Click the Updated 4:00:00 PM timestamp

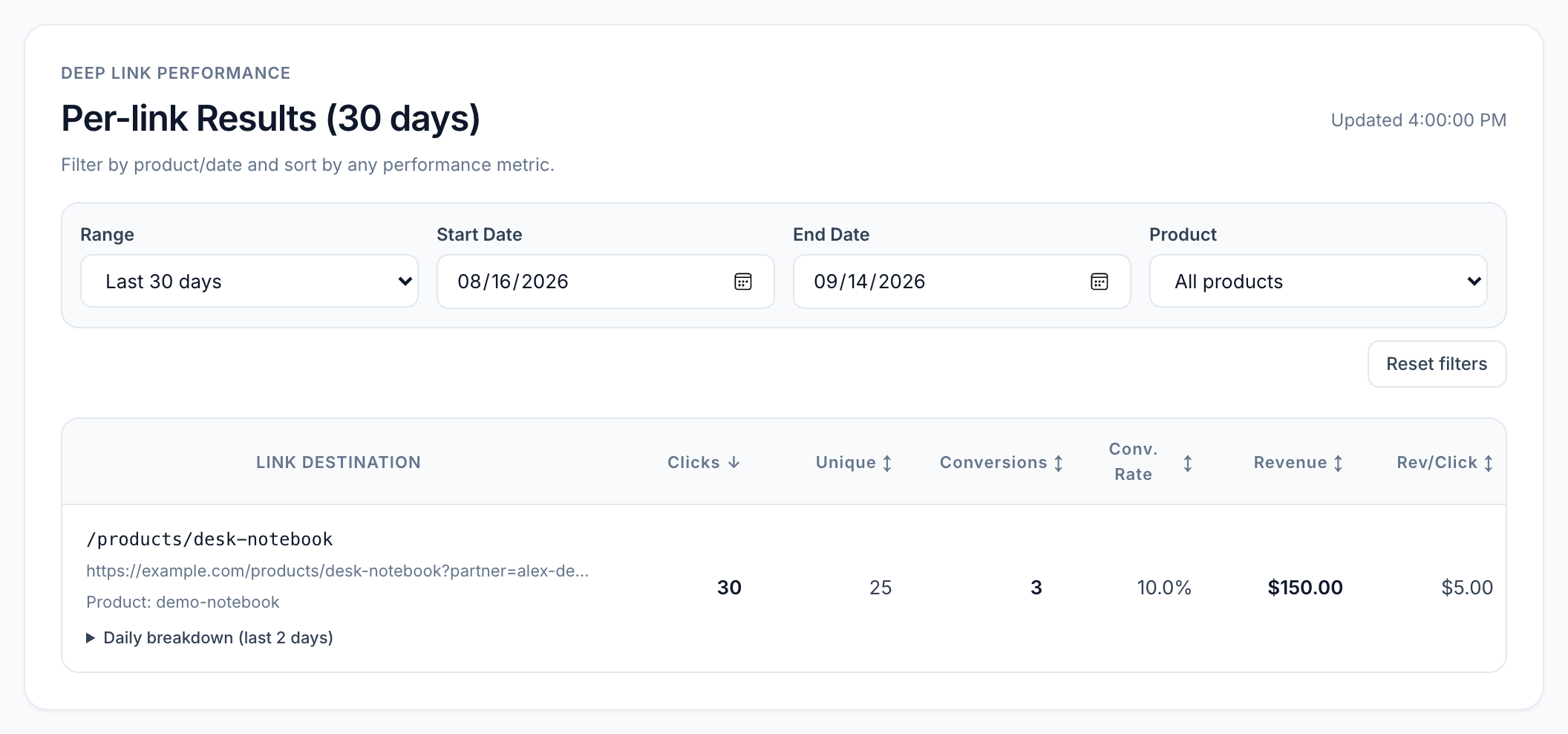[x=1419, y=120]
